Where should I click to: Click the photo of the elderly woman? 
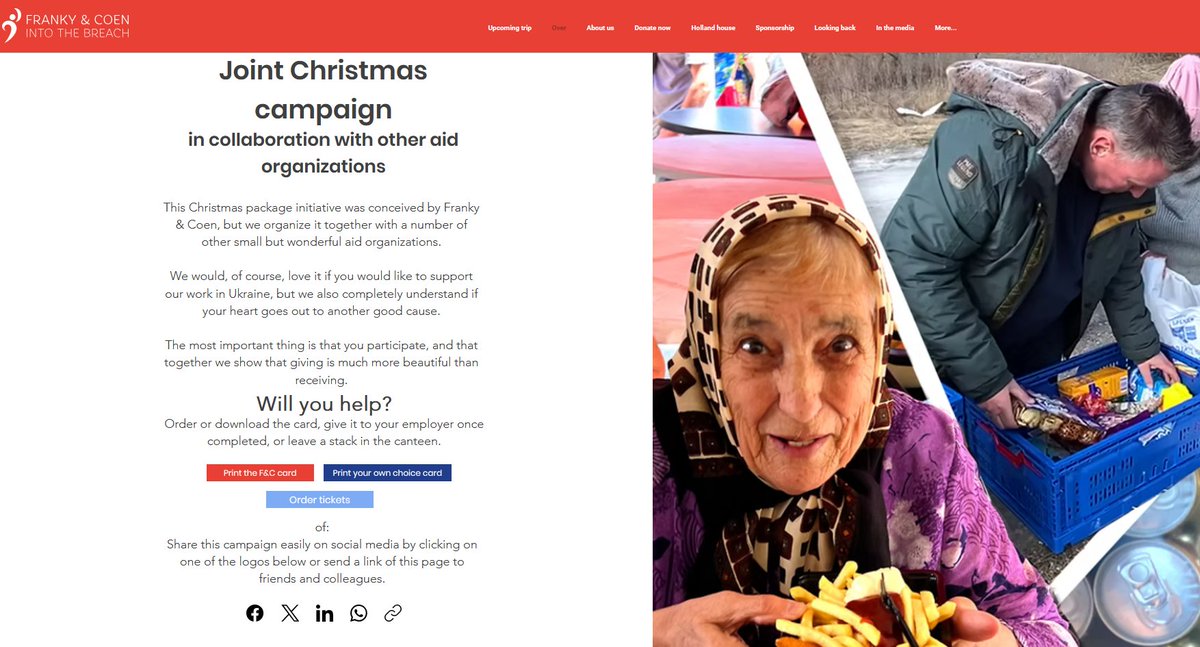[800, 420]
